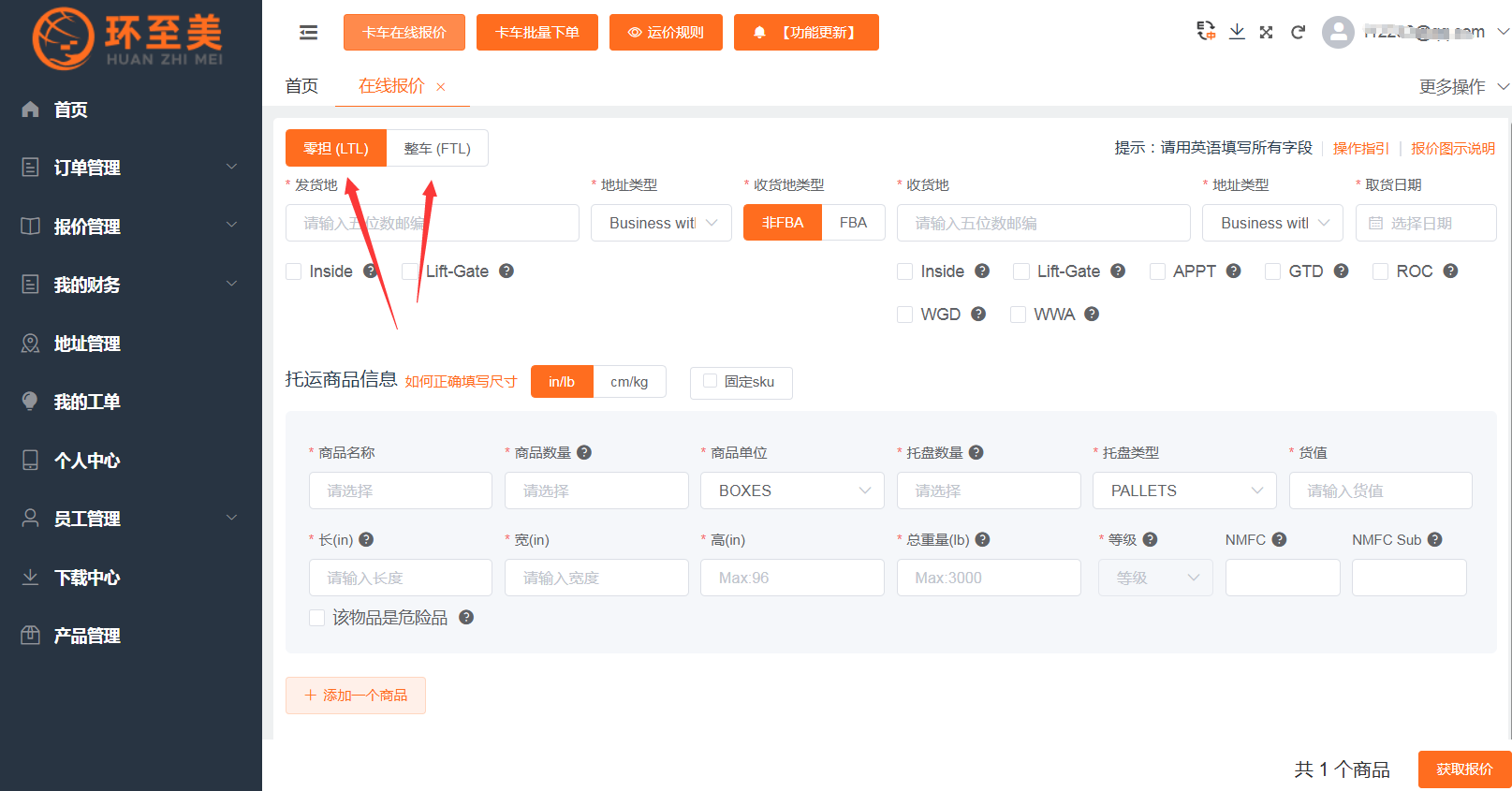Select the 整车 (FTL) tab

click(437, 148)
